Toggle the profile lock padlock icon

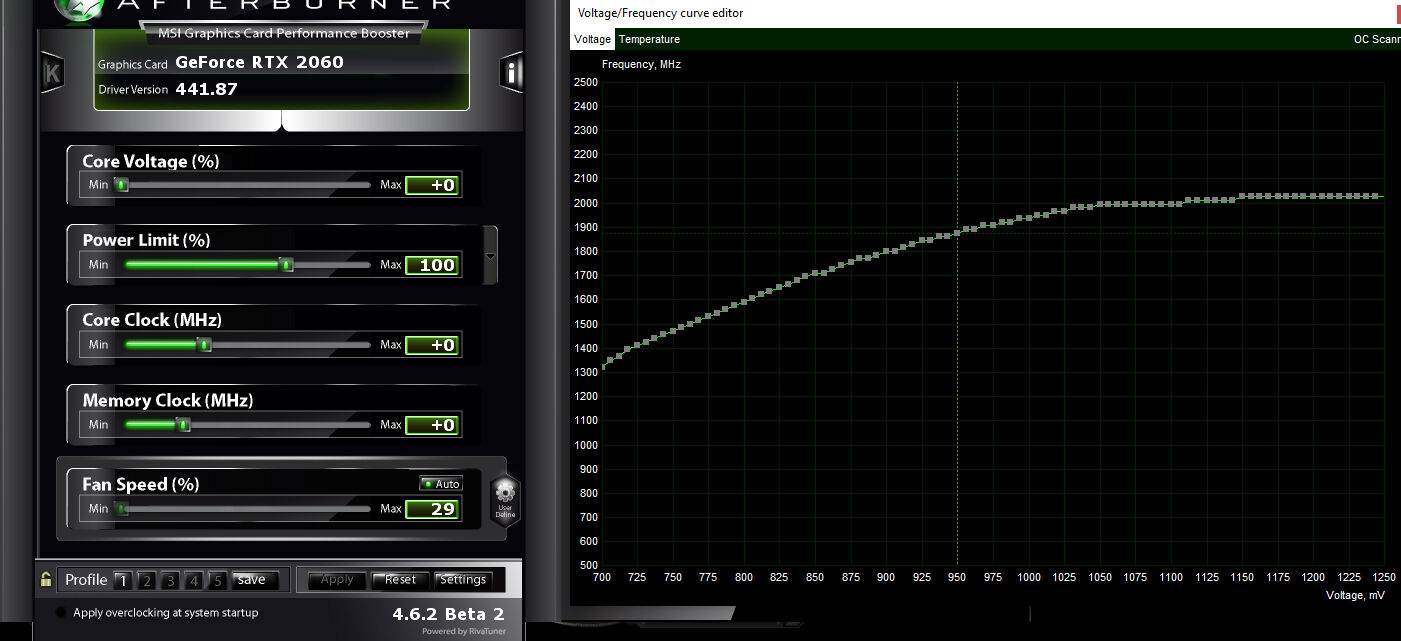46,579
